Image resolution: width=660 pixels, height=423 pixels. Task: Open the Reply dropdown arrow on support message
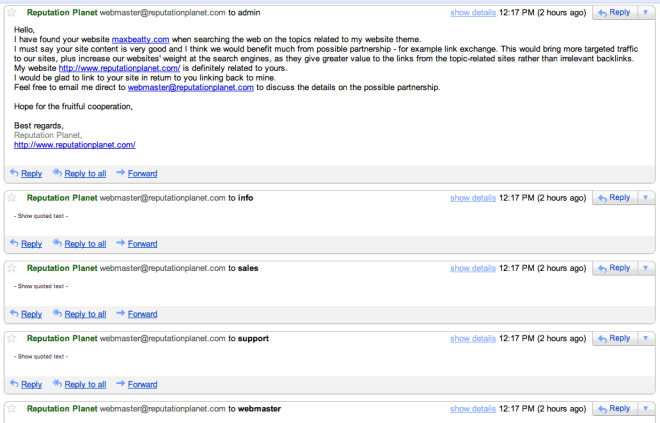point(646,339)
